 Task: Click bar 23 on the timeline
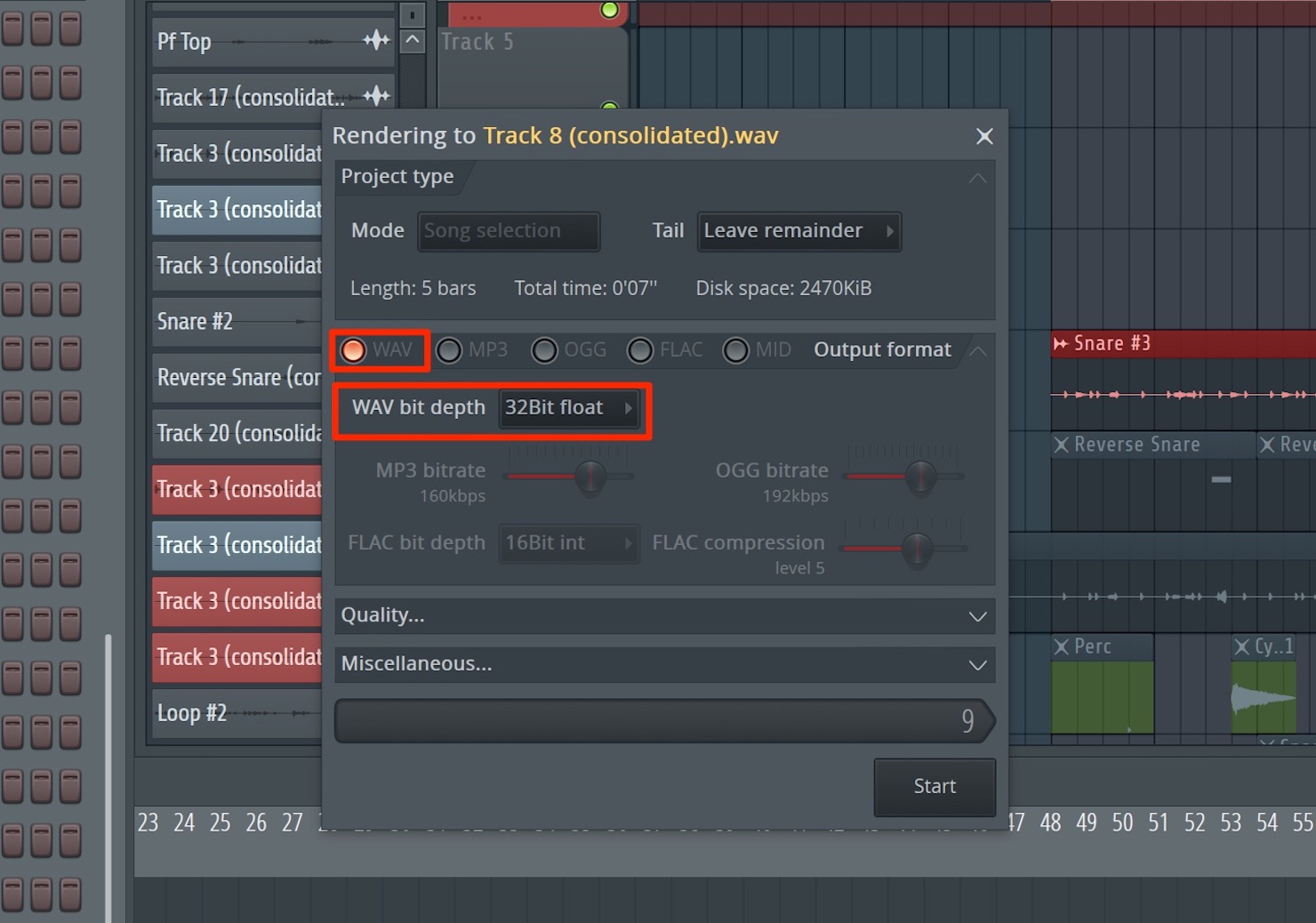148,823
